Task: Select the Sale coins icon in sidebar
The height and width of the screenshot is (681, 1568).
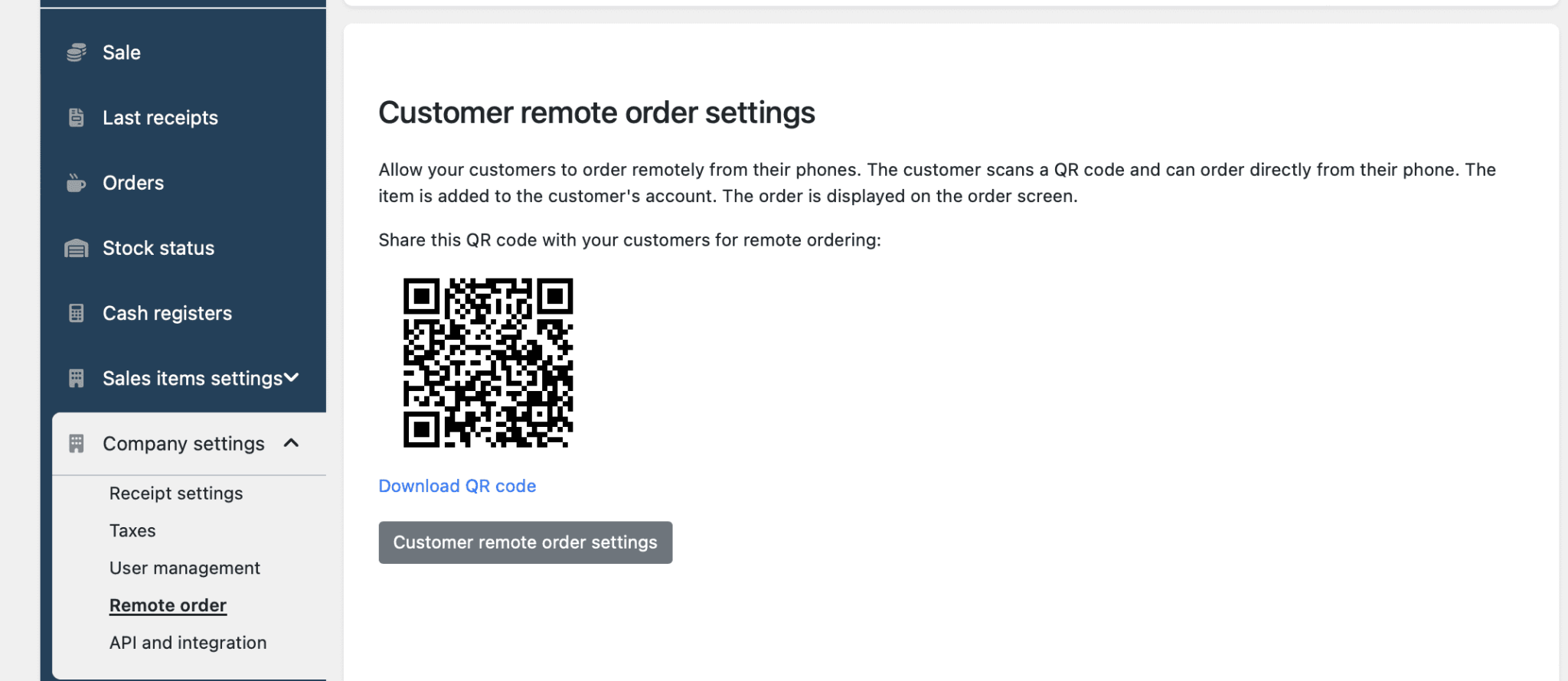Action: coord(76,52)
